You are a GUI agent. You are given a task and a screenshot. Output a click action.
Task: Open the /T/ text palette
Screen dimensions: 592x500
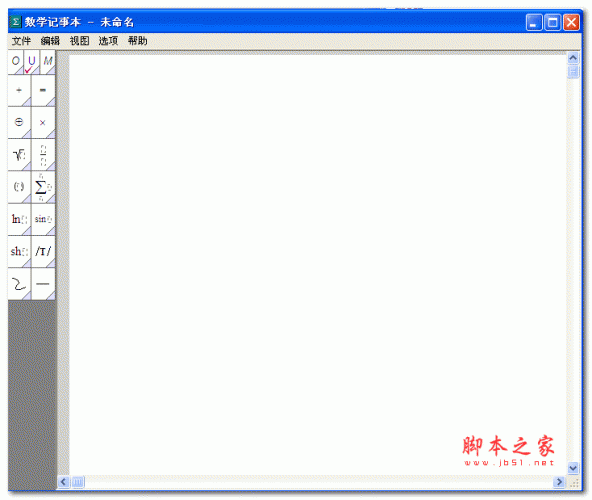(x=43, y=252)
